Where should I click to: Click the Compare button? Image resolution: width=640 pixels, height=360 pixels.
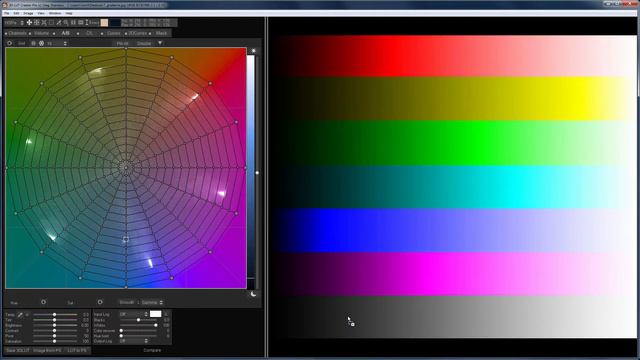[152, 350]
